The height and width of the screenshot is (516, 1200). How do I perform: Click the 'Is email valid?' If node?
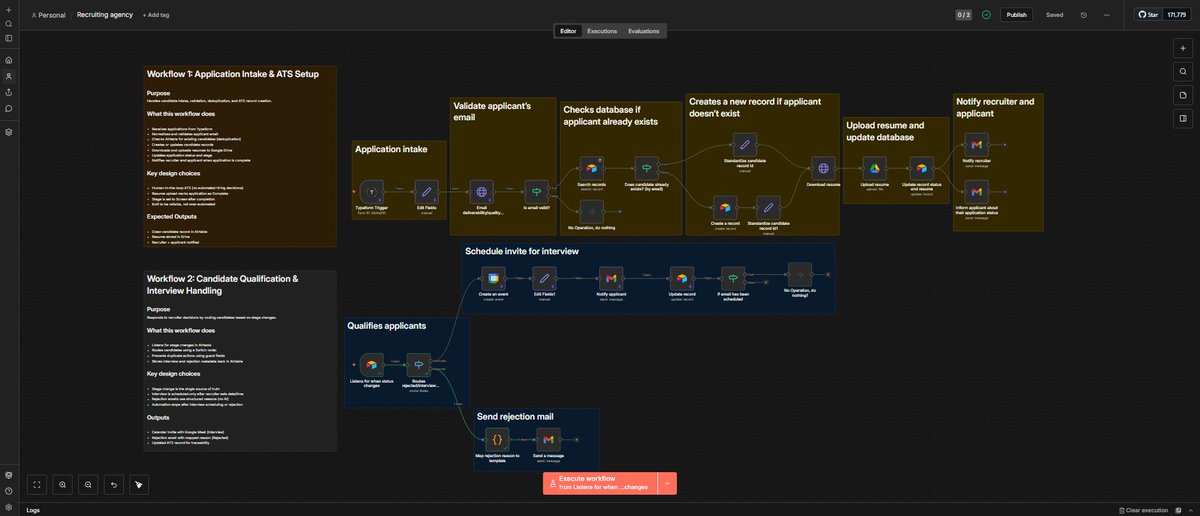535,192
